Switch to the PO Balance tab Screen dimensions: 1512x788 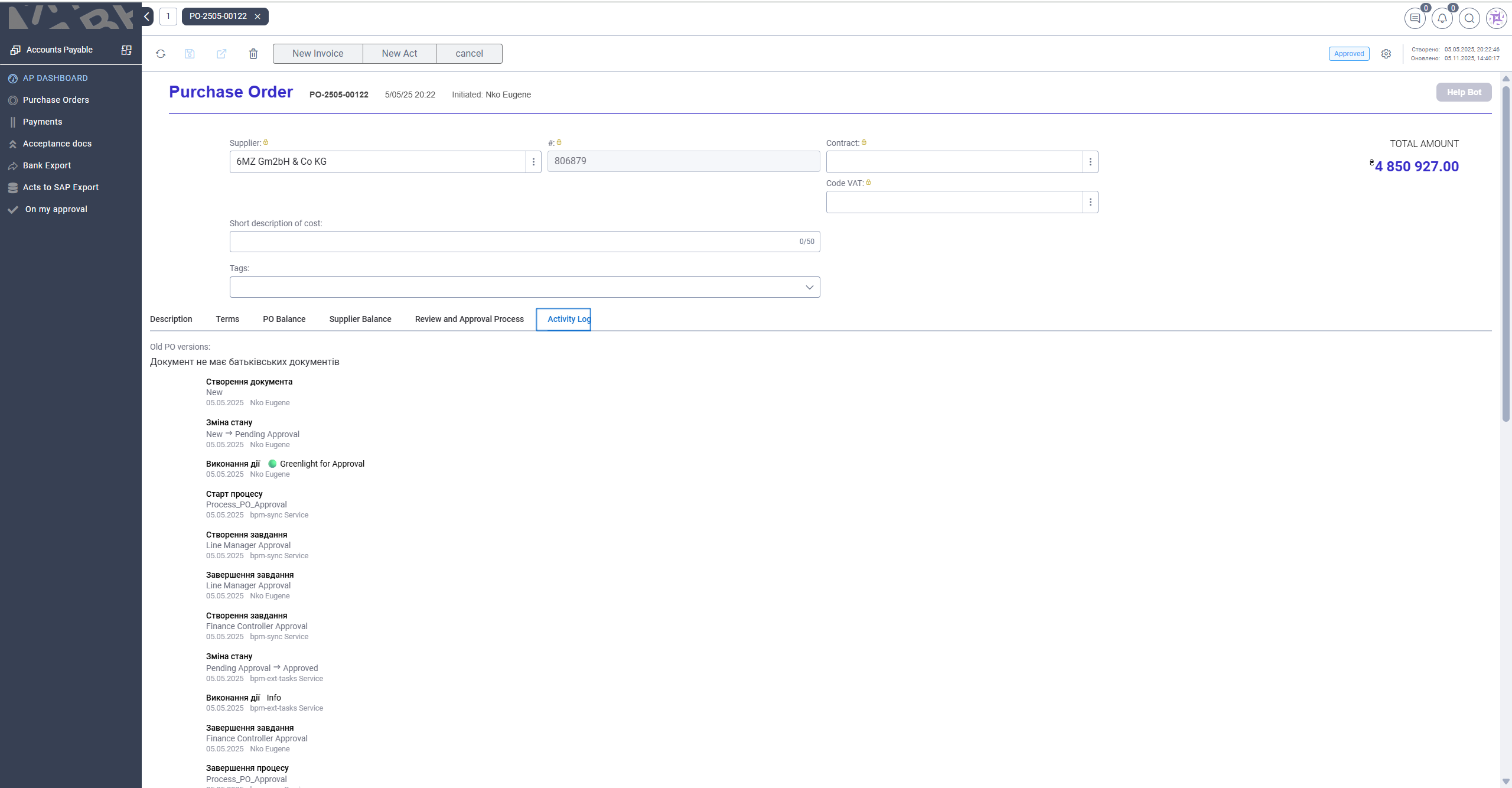point(284,319)
